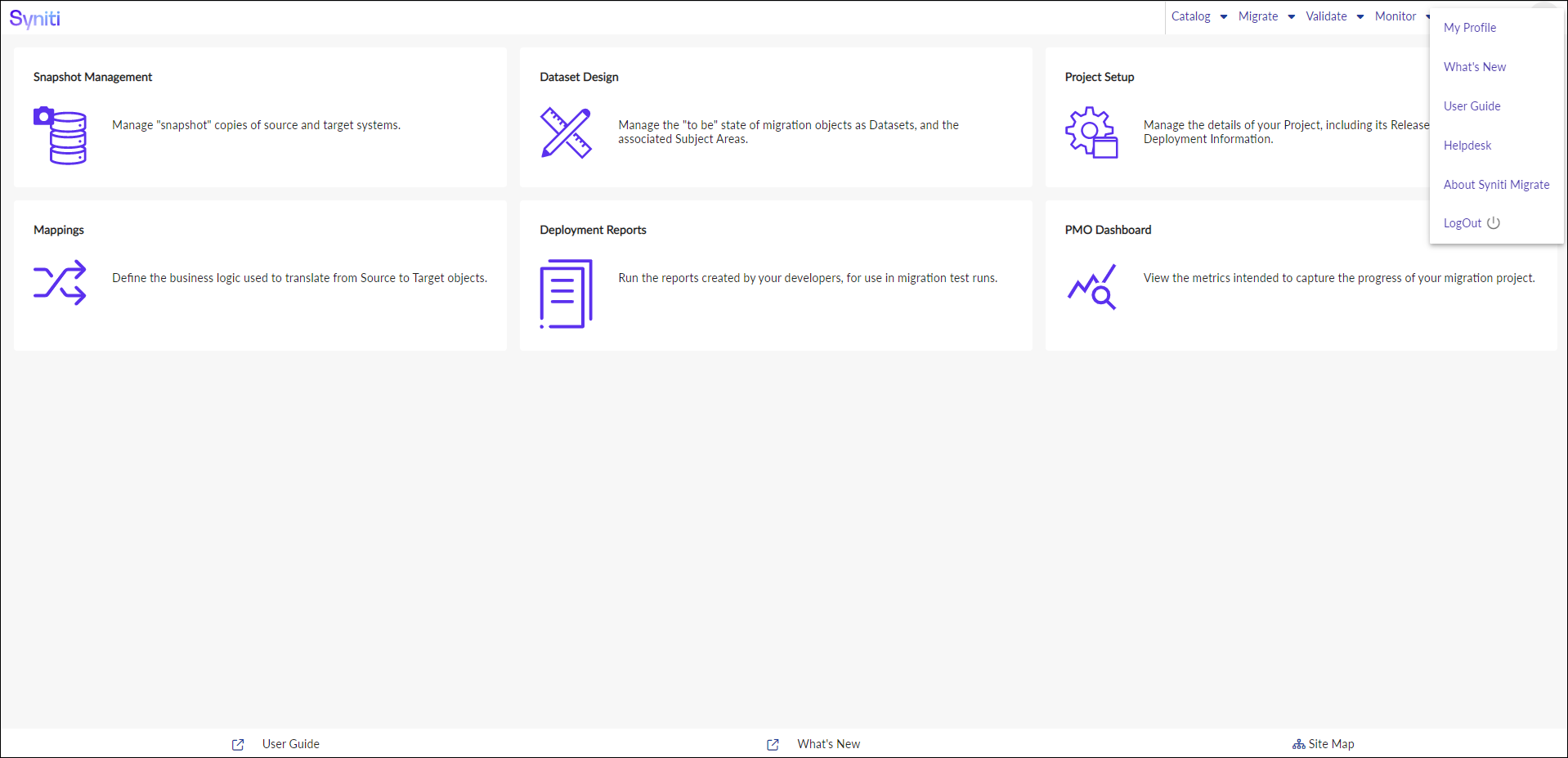This screenshot has height=758, width=1568.
Task: Open the Project Setup tile title
Action: 1100,77
